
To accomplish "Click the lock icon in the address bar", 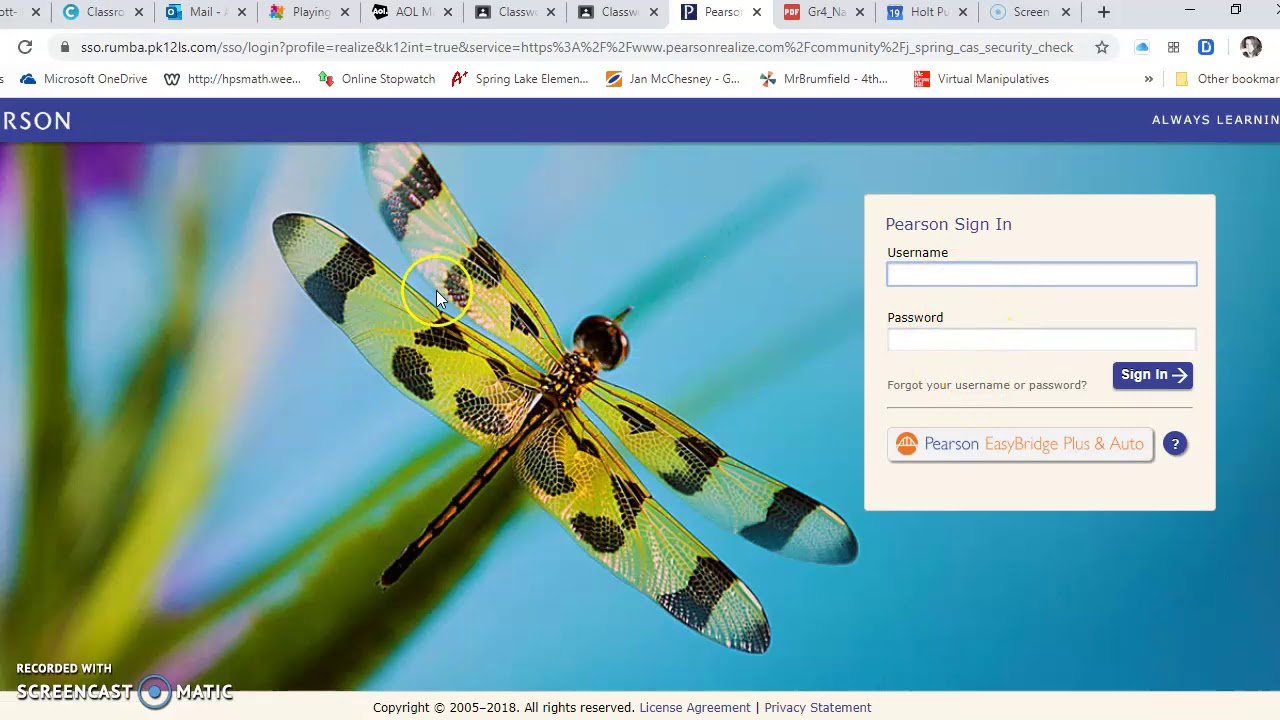I will point(65,47).
